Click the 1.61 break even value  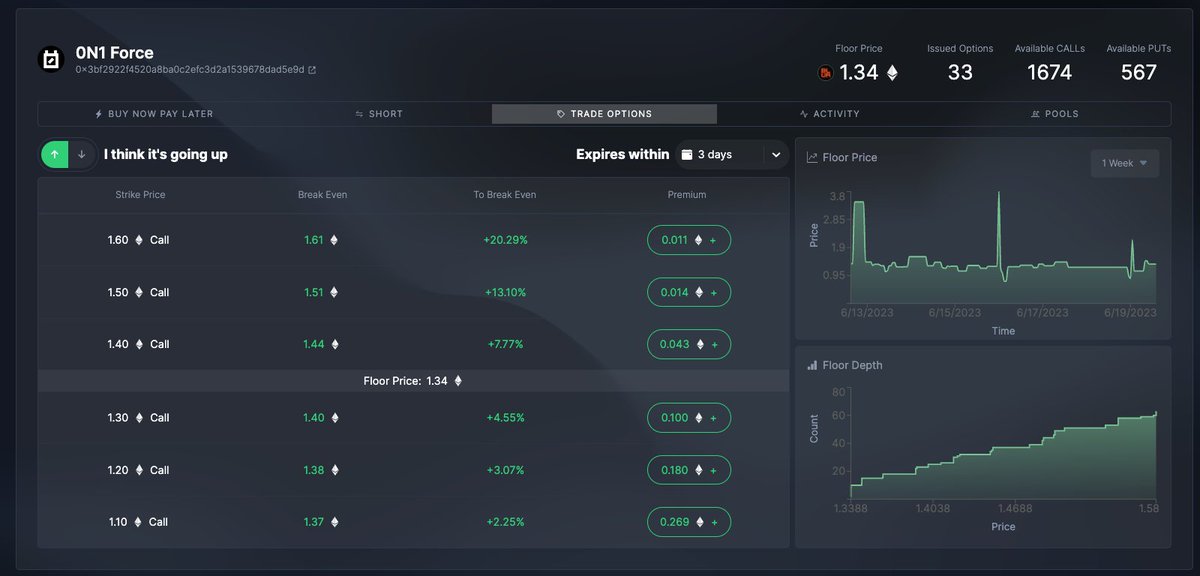pos(314,240)
